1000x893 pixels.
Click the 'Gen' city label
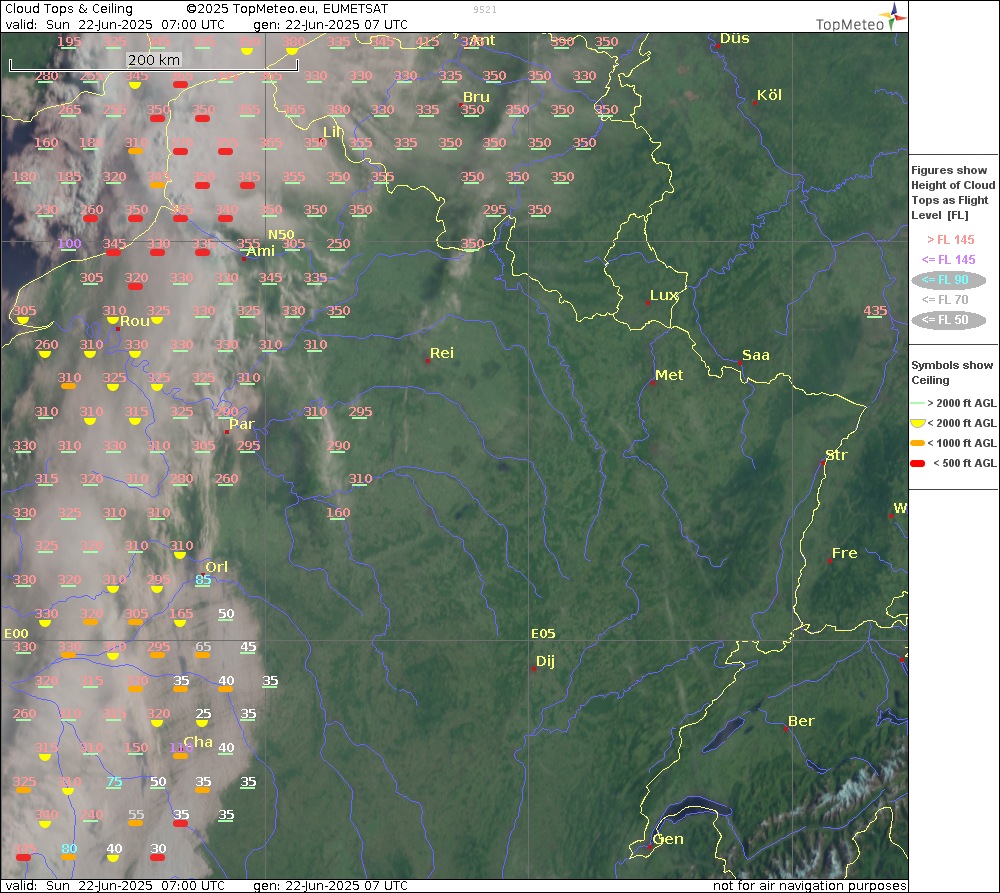pos(668,839)
